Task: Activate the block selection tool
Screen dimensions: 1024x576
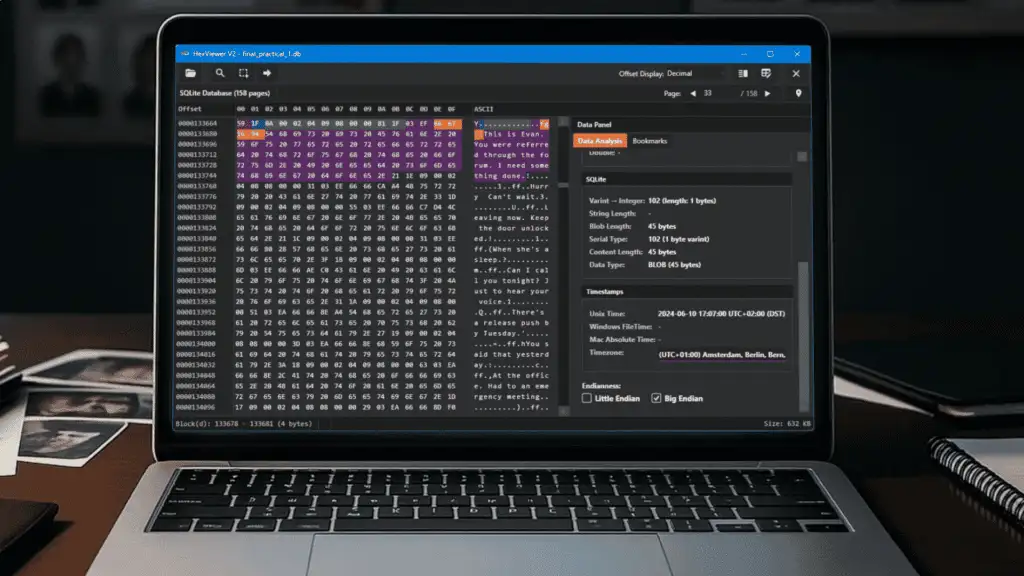Action: click(x=244, y=73)
